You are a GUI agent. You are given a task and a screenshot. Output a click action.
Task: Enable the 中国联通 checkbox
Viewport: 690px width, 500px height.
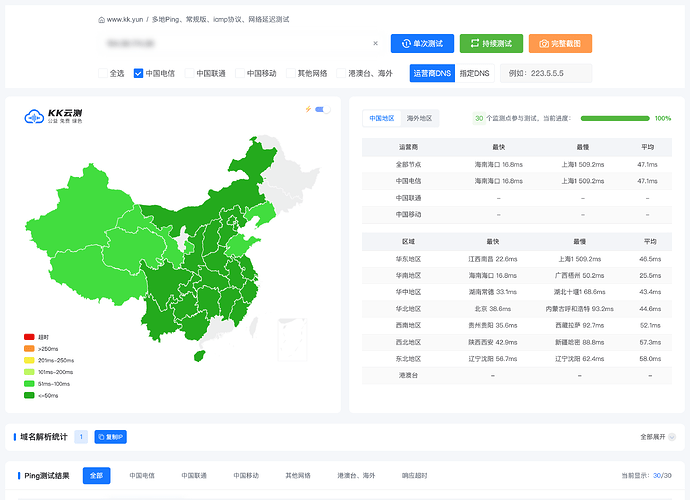click(x=189, y=73)
